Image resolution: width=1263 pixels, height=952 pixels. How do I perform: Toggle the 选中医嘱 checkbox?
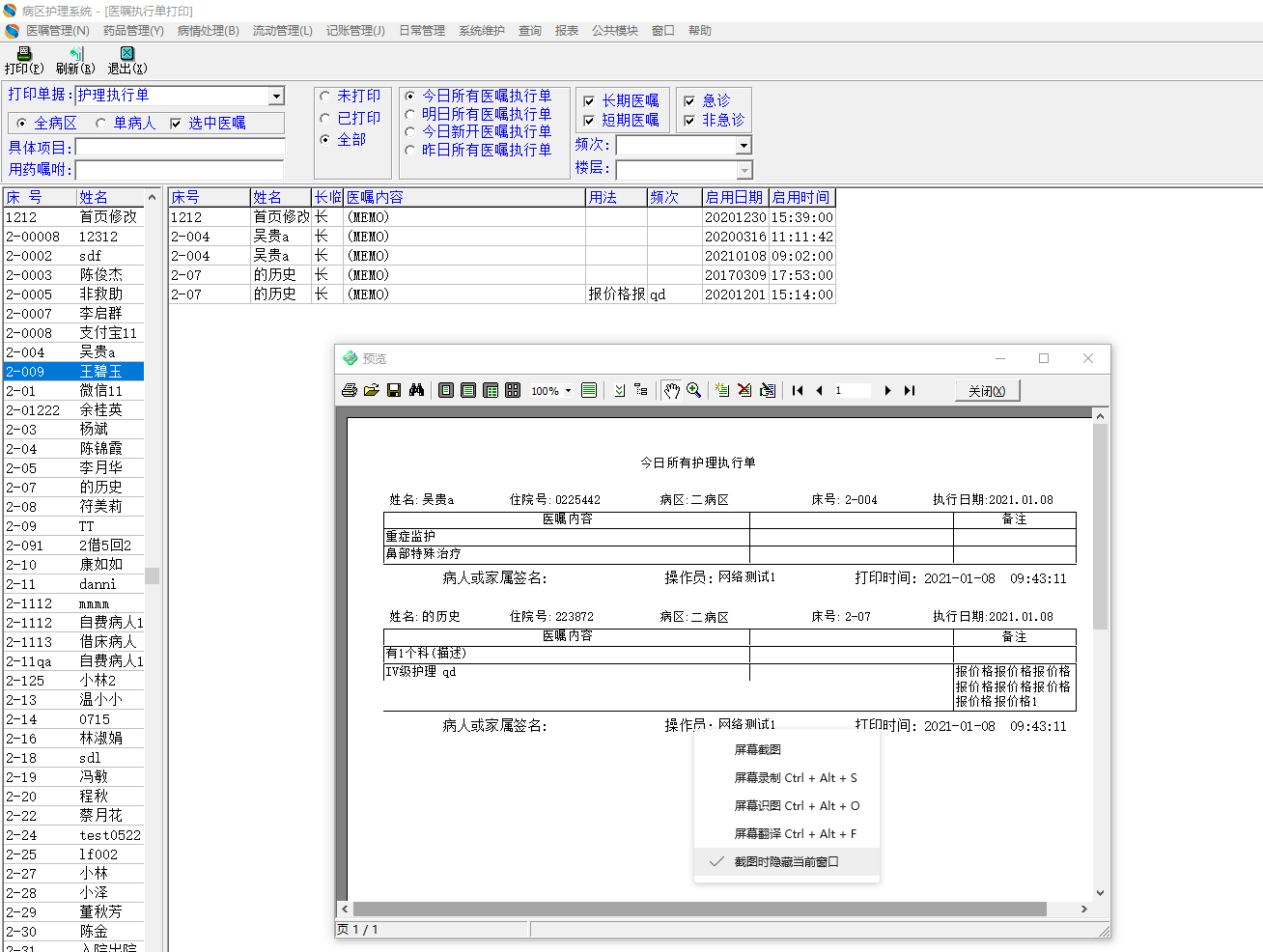click(176, 124)
